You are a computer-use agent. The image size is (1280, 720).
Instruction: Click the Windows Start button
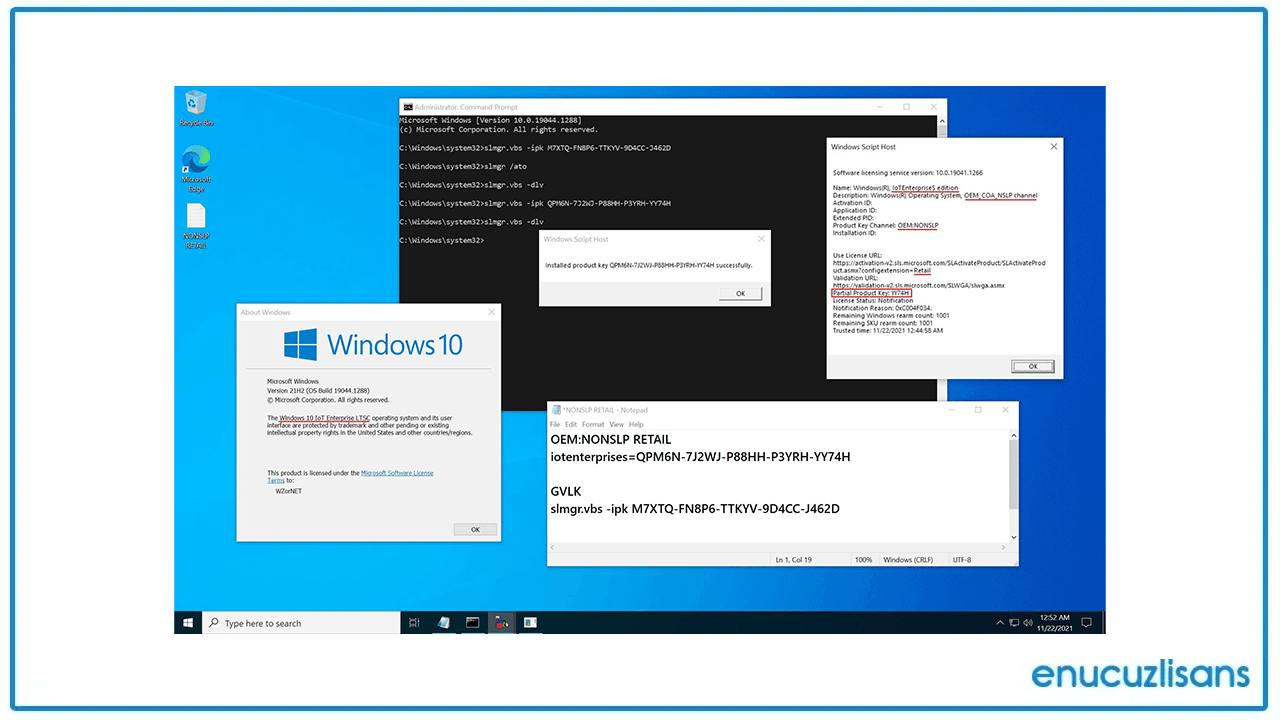coord(188,623)
